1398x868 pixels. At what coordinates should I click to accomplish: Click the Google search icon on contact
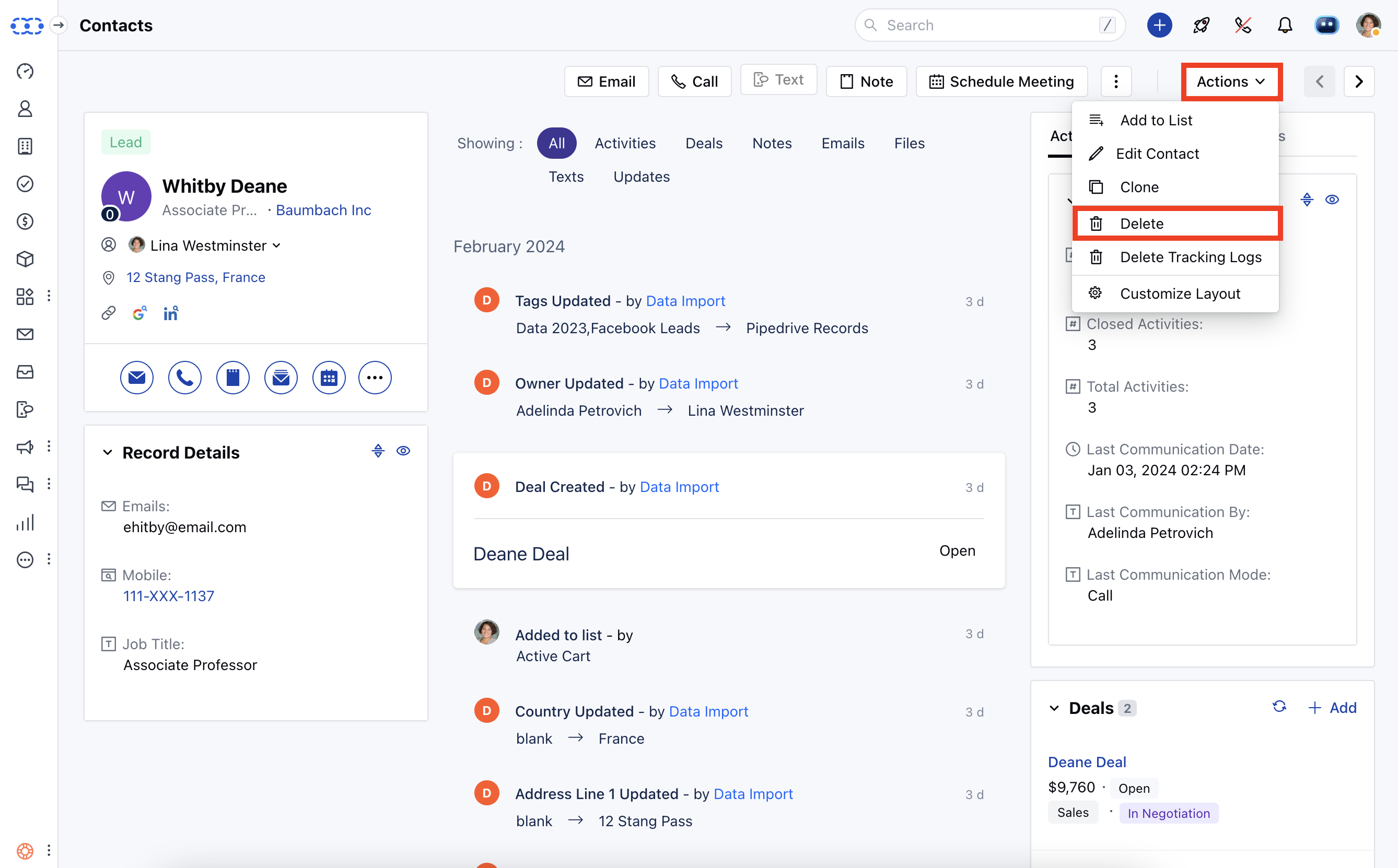(139, 313)
